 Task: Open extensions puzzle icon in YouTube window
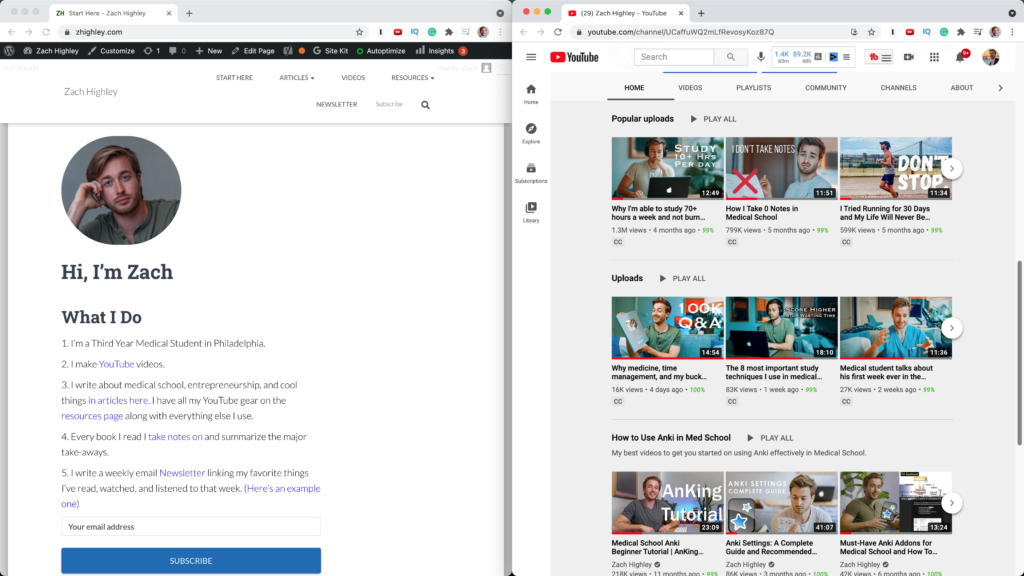[961, 32]
